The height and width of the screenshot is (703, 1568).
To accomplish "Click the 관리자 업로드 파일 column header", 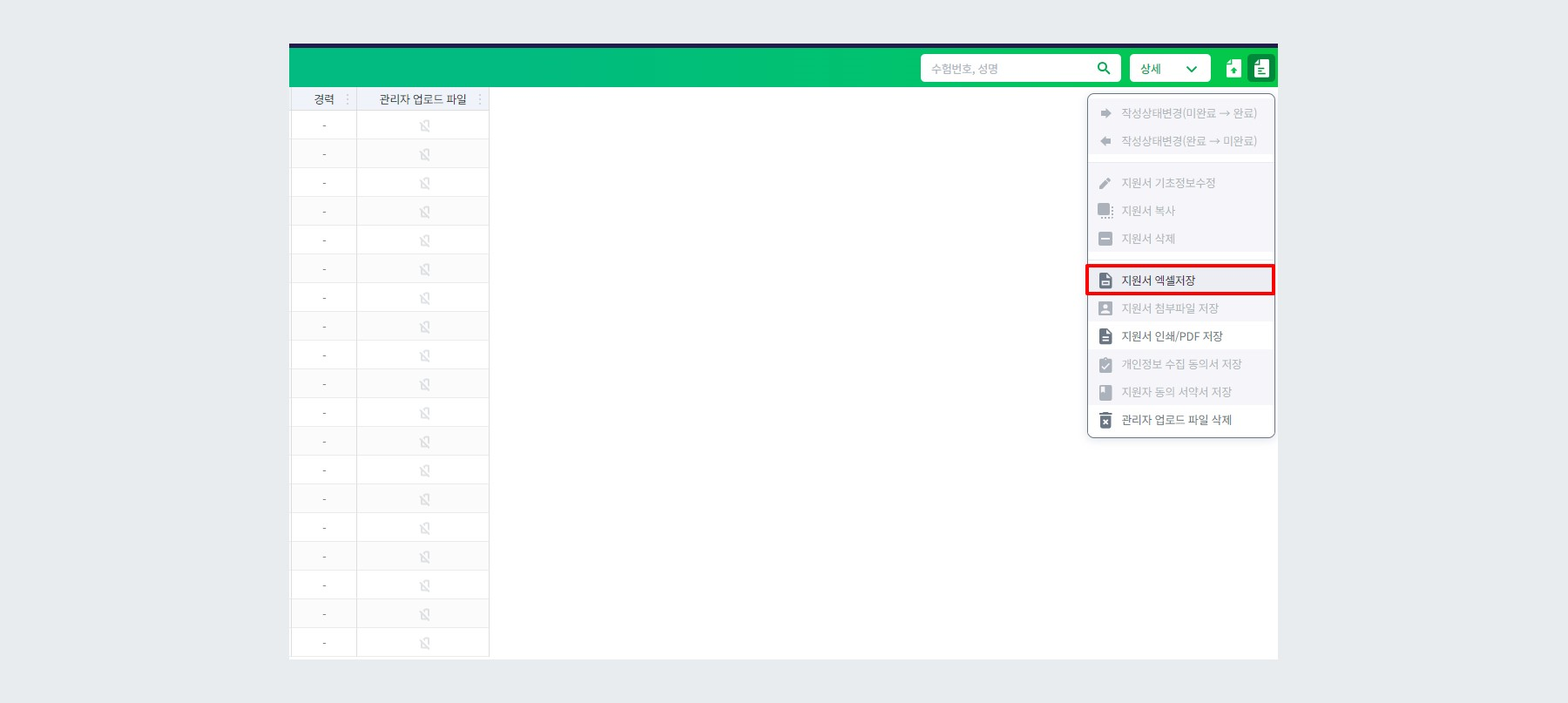I will pyautogui.click(x=422, y=99).
